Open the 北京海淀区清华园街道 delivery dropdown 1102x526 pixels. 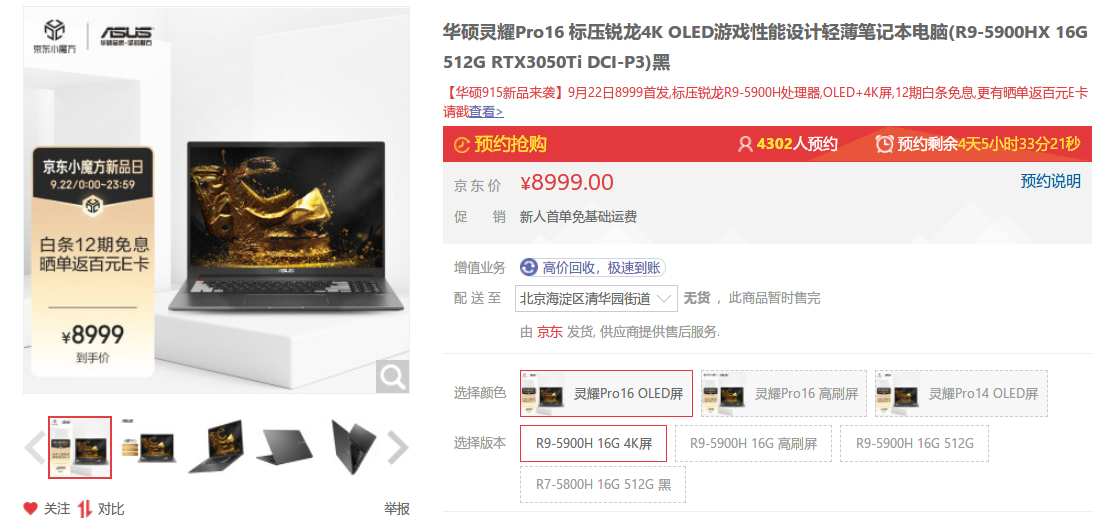596,298
